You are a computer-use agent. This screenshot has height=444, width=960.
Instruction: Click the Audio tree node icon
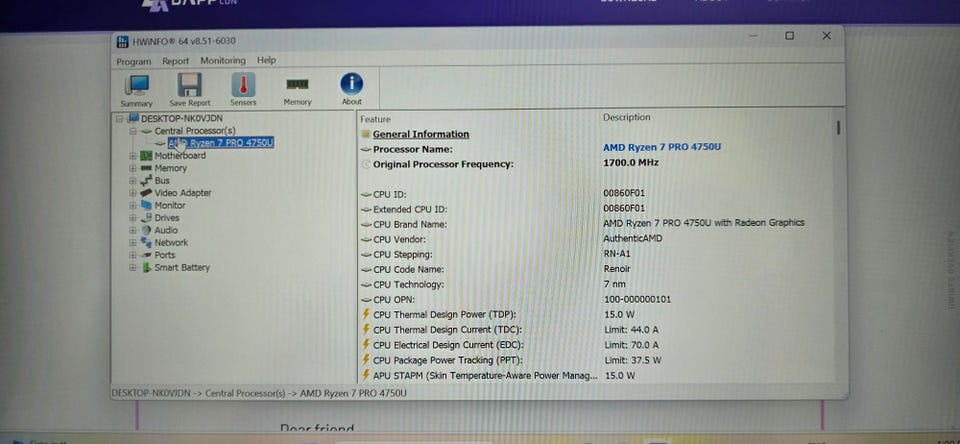click(146, 230)
